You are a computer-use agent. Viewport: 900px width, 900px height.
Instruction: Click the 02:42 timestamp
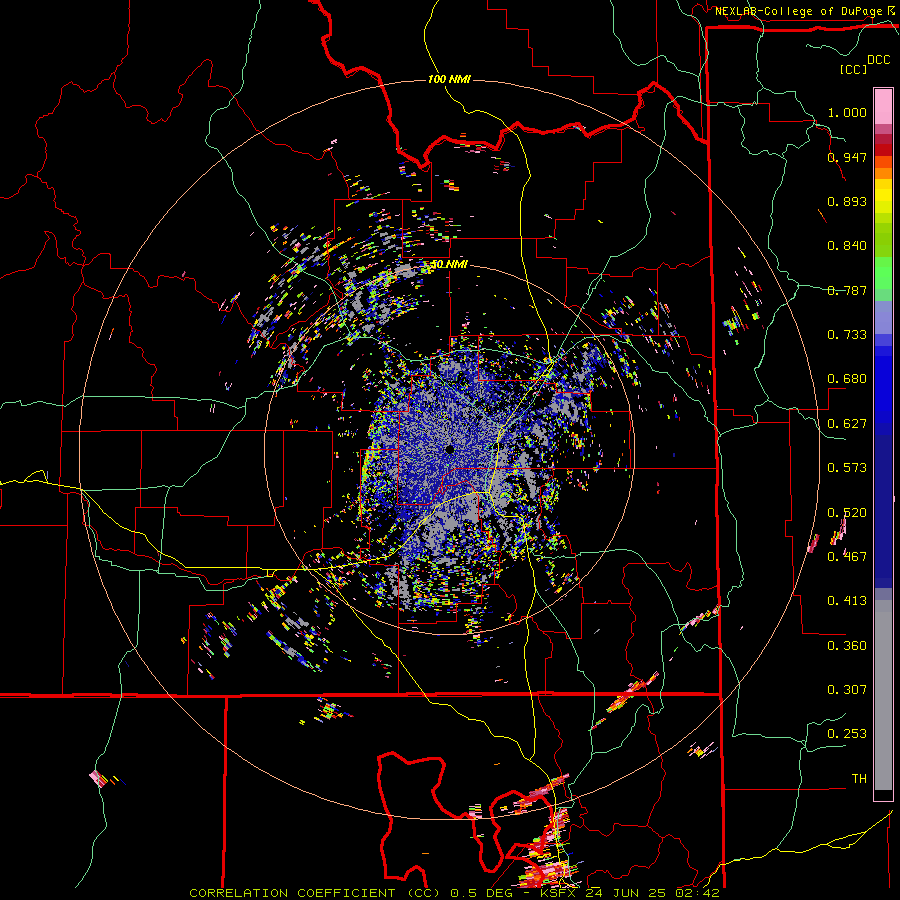pos(696,893)
